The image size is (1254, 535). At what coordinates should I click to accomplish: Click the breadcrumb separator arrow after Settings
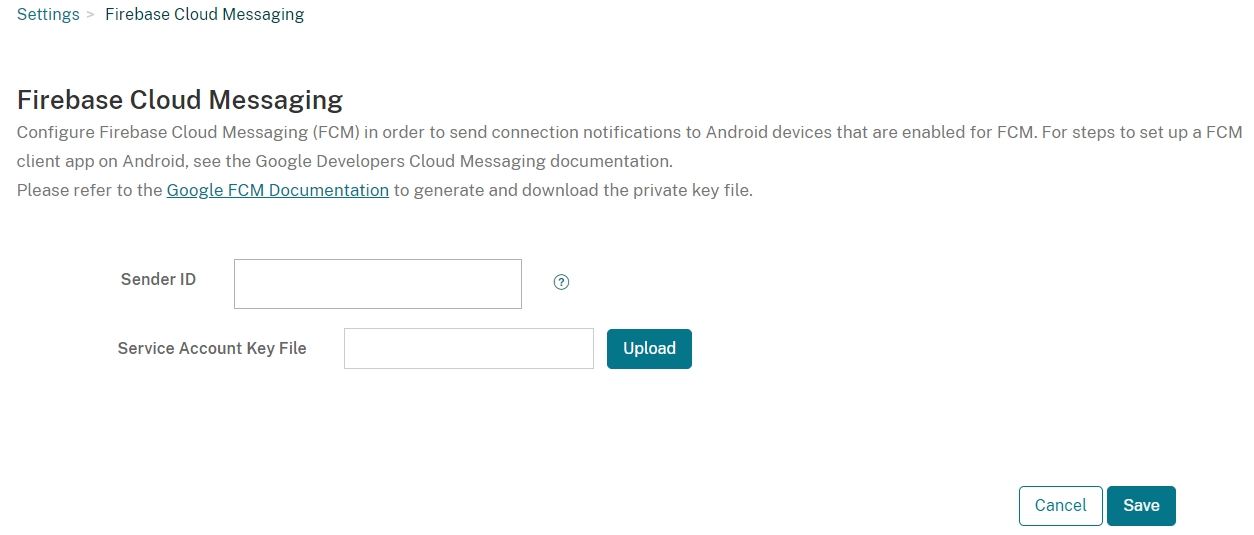pyautogui.click(x=91, y=15)
